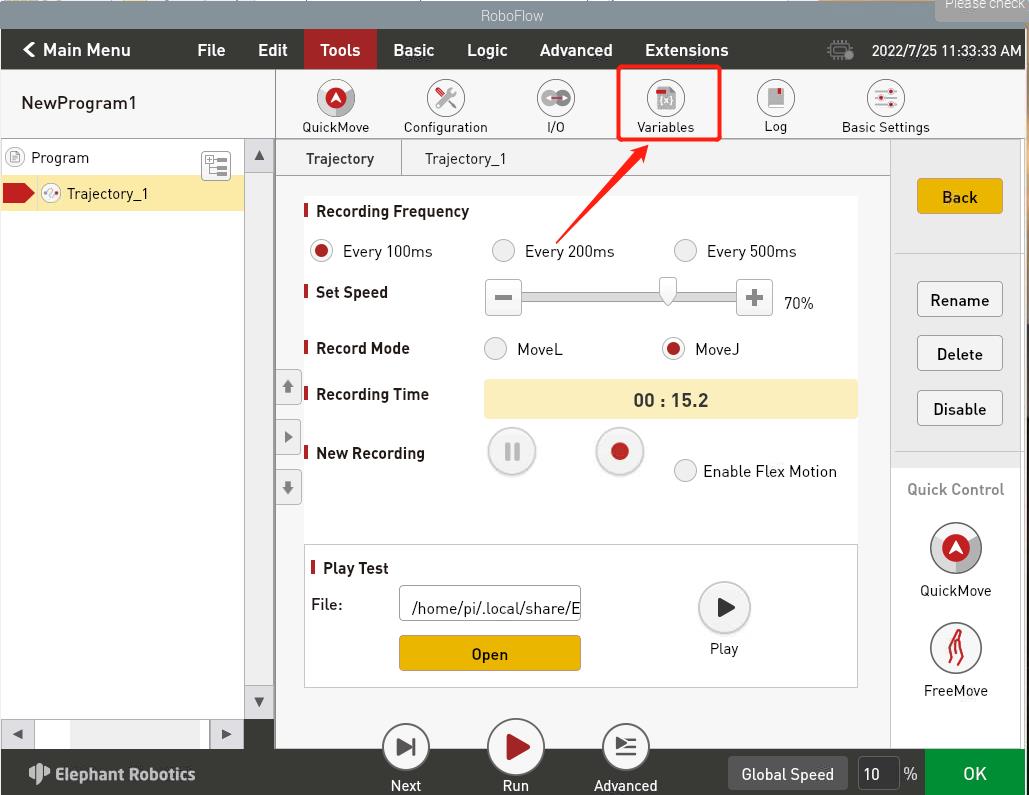The height and width of the screenshot is (795, 1029).
Task: Open the Log viewer
Action: pyautogui.click(x=775, y=100)
